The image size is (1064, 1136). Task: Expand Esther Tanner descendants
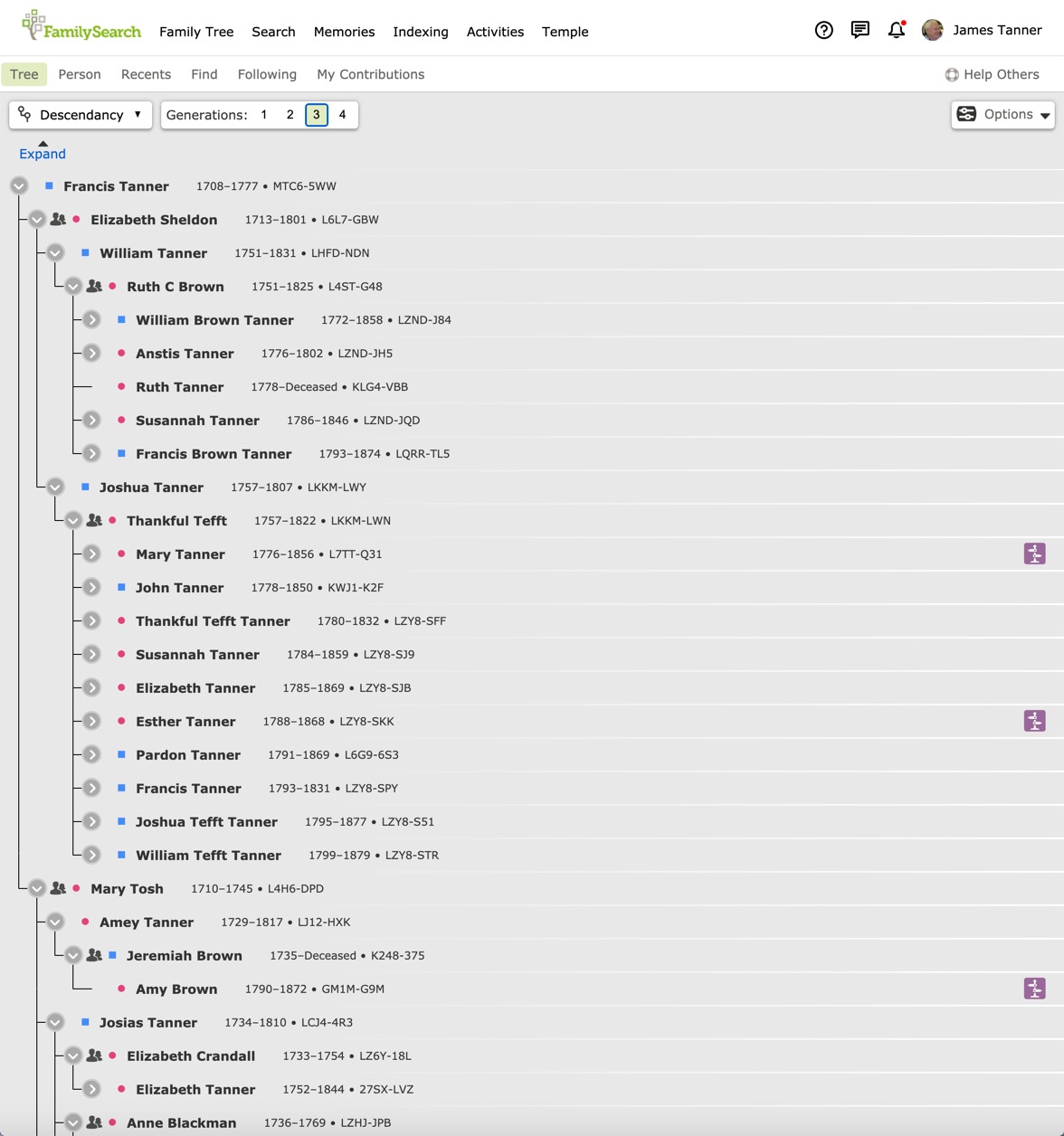[91, 721]
